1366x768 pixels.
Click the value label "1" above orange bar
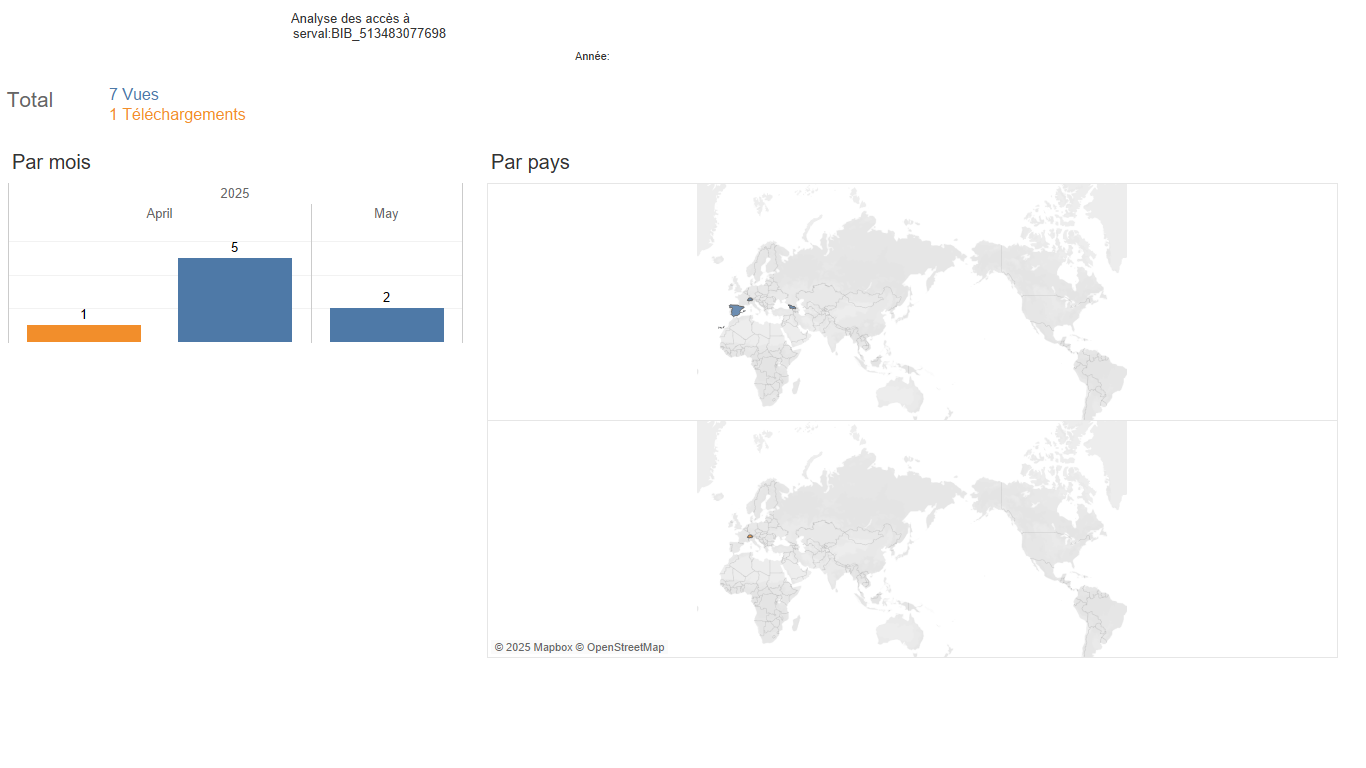coord(84,314)
